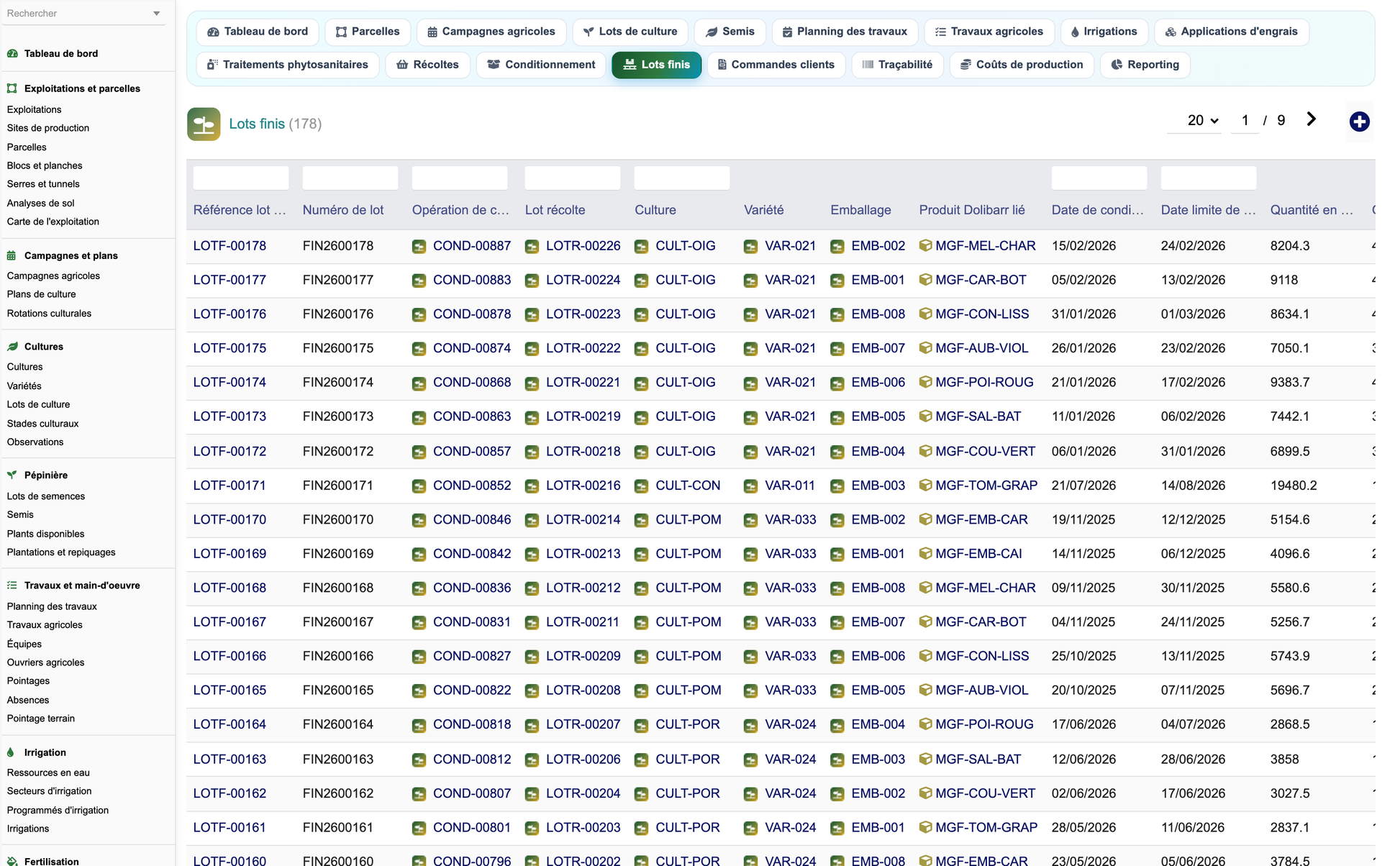Click the current page number field
Screen dimensions: 1400x866
coord(1245,120)
